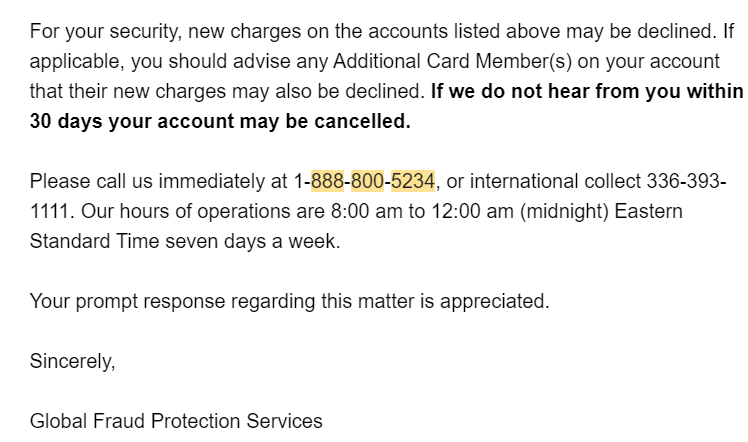
Task: Click the "Global Fraud Protection Services" signature
Action: (x=176, y=421)
